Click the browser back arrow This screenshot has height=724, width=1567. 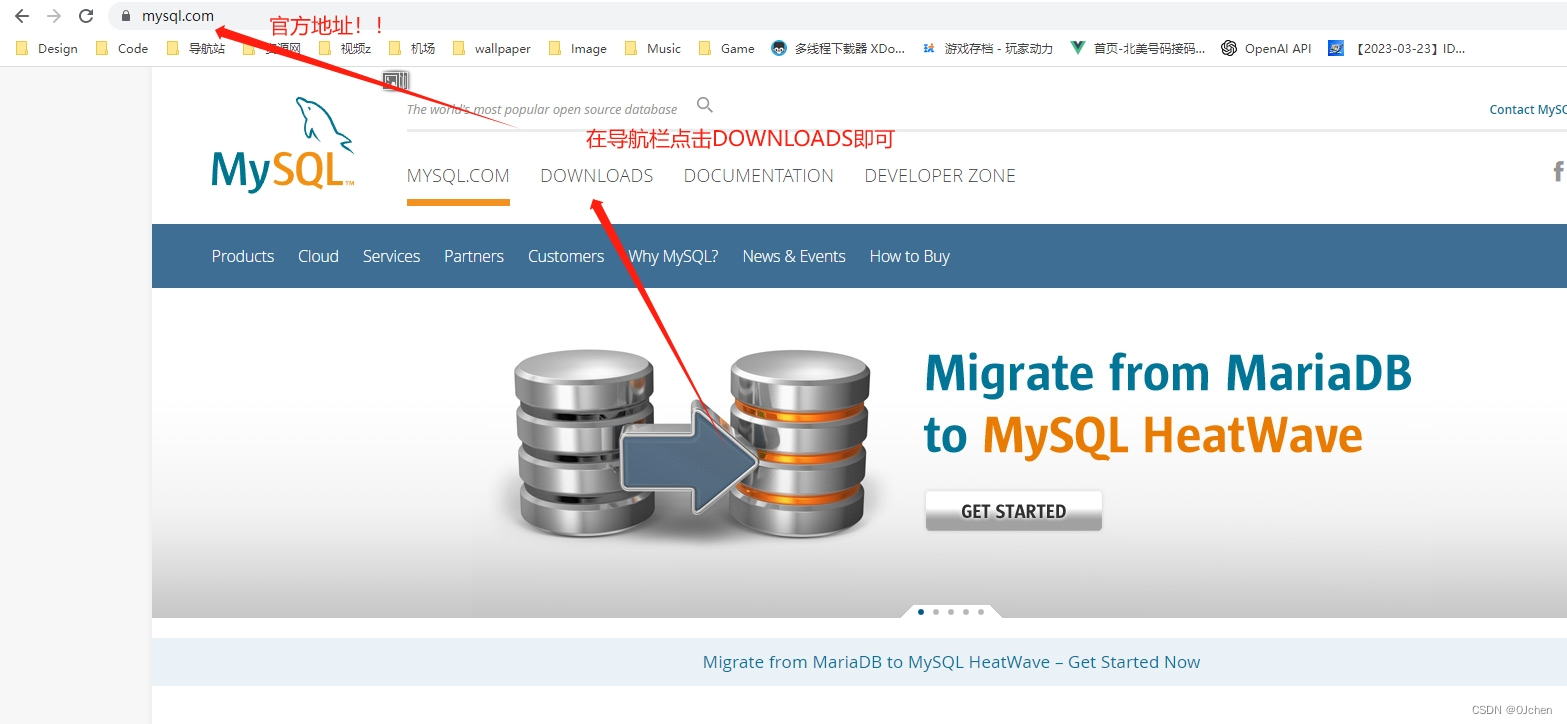pyautogui.click(x=22, y=16)
